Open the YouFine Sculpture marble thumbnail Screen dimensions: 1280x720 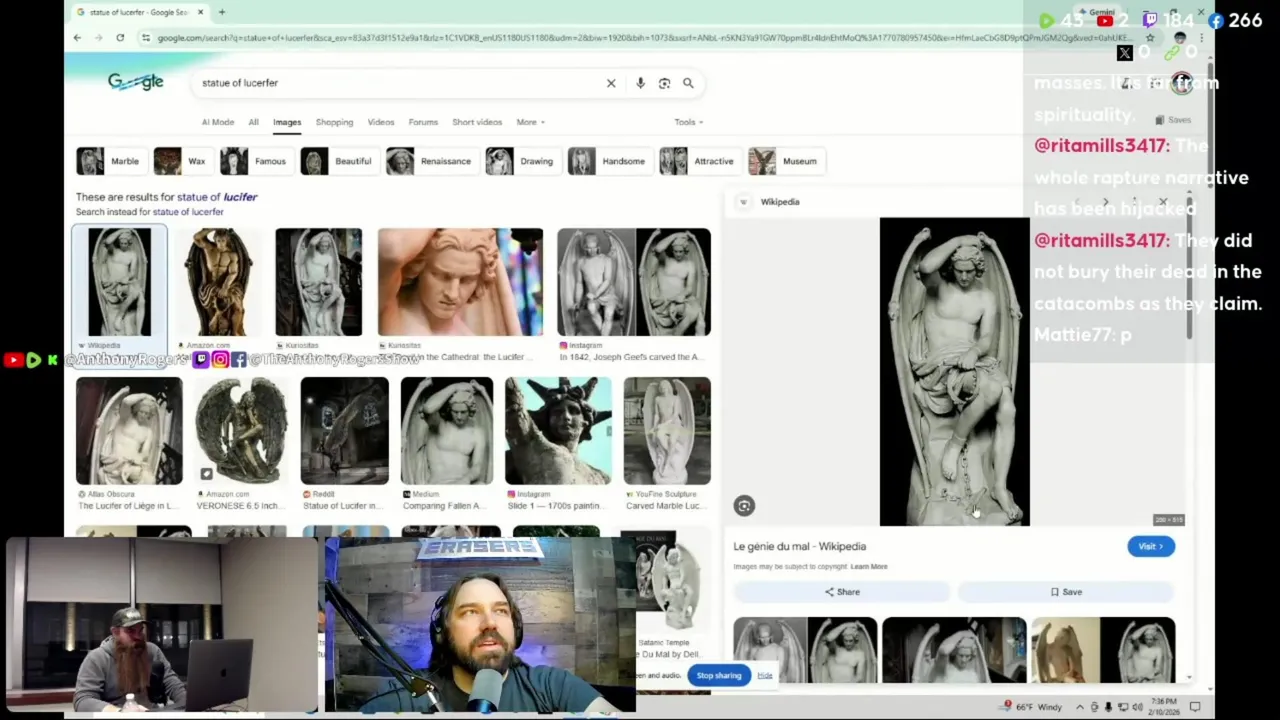[667, 430]
